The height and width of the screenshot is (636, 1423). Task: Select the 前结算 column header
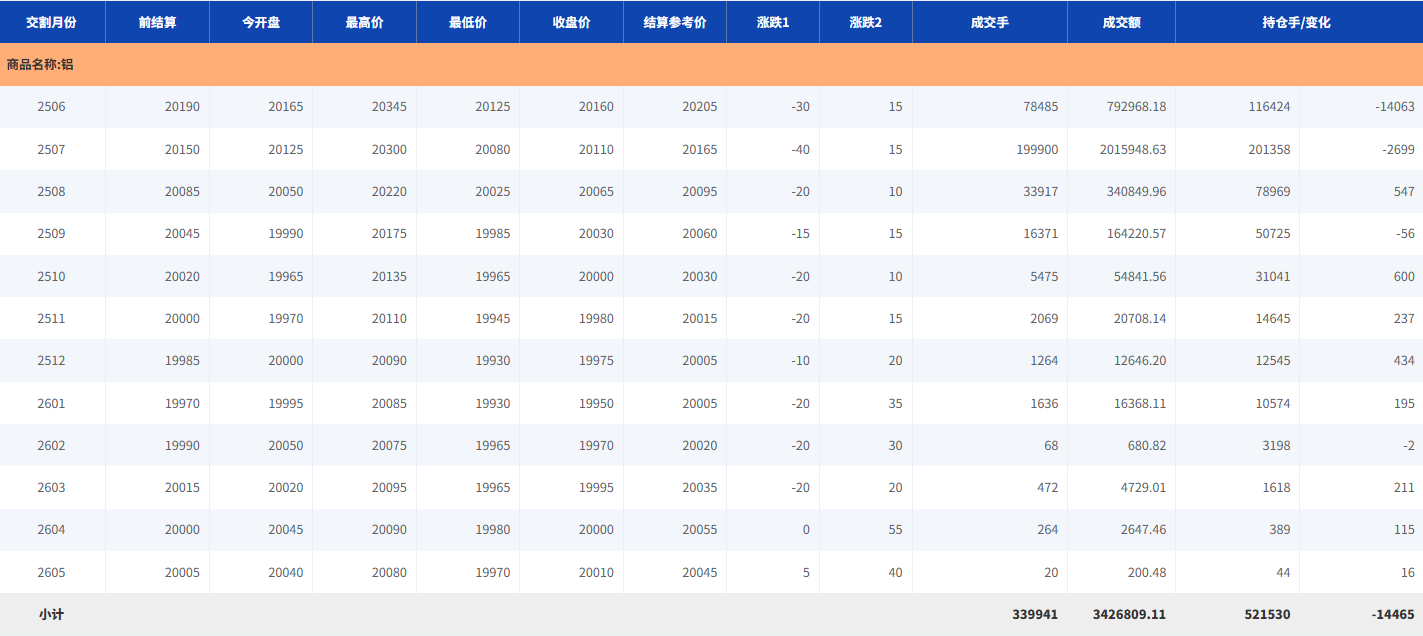point(158,22)
